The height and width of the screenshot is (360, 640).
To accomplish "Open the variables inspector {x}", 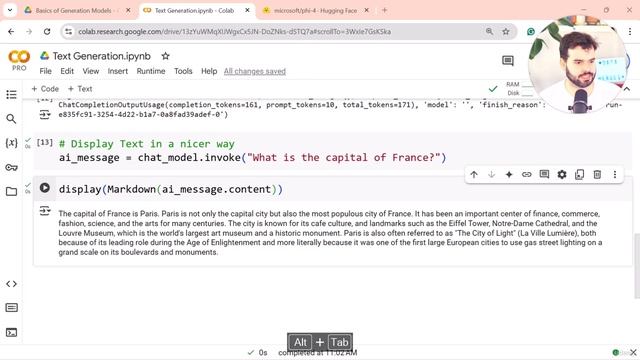I will [x=11, y=143].
